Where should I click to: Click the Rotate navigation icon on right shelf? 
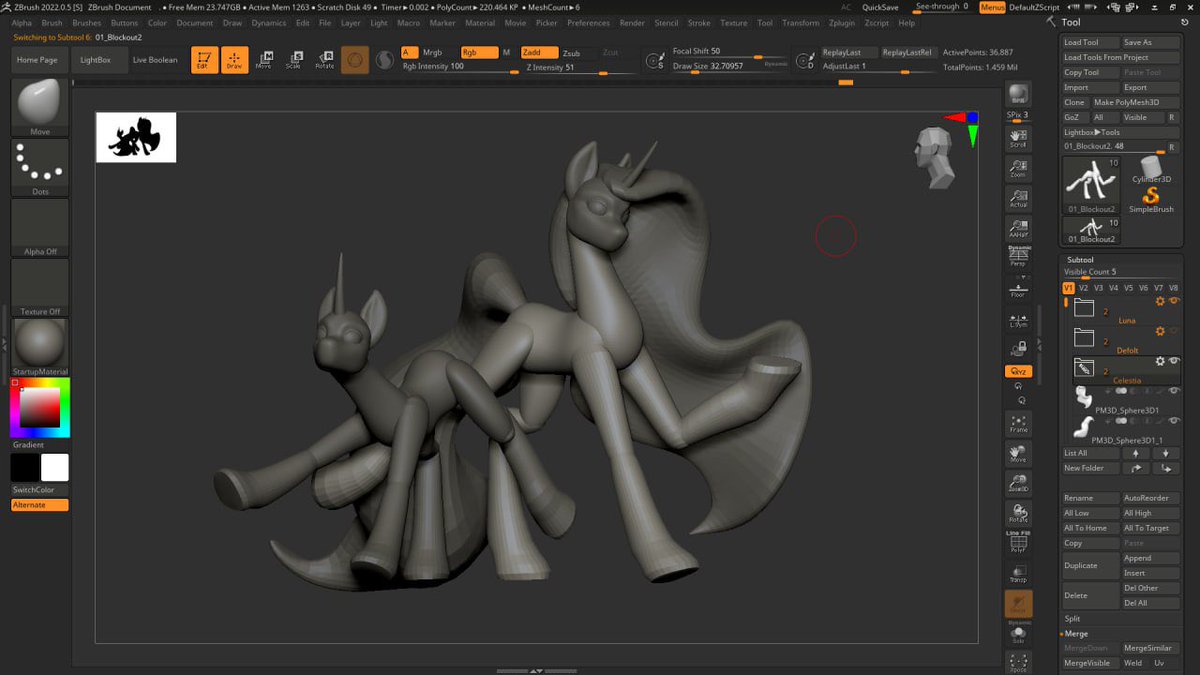coord(1018,513)
